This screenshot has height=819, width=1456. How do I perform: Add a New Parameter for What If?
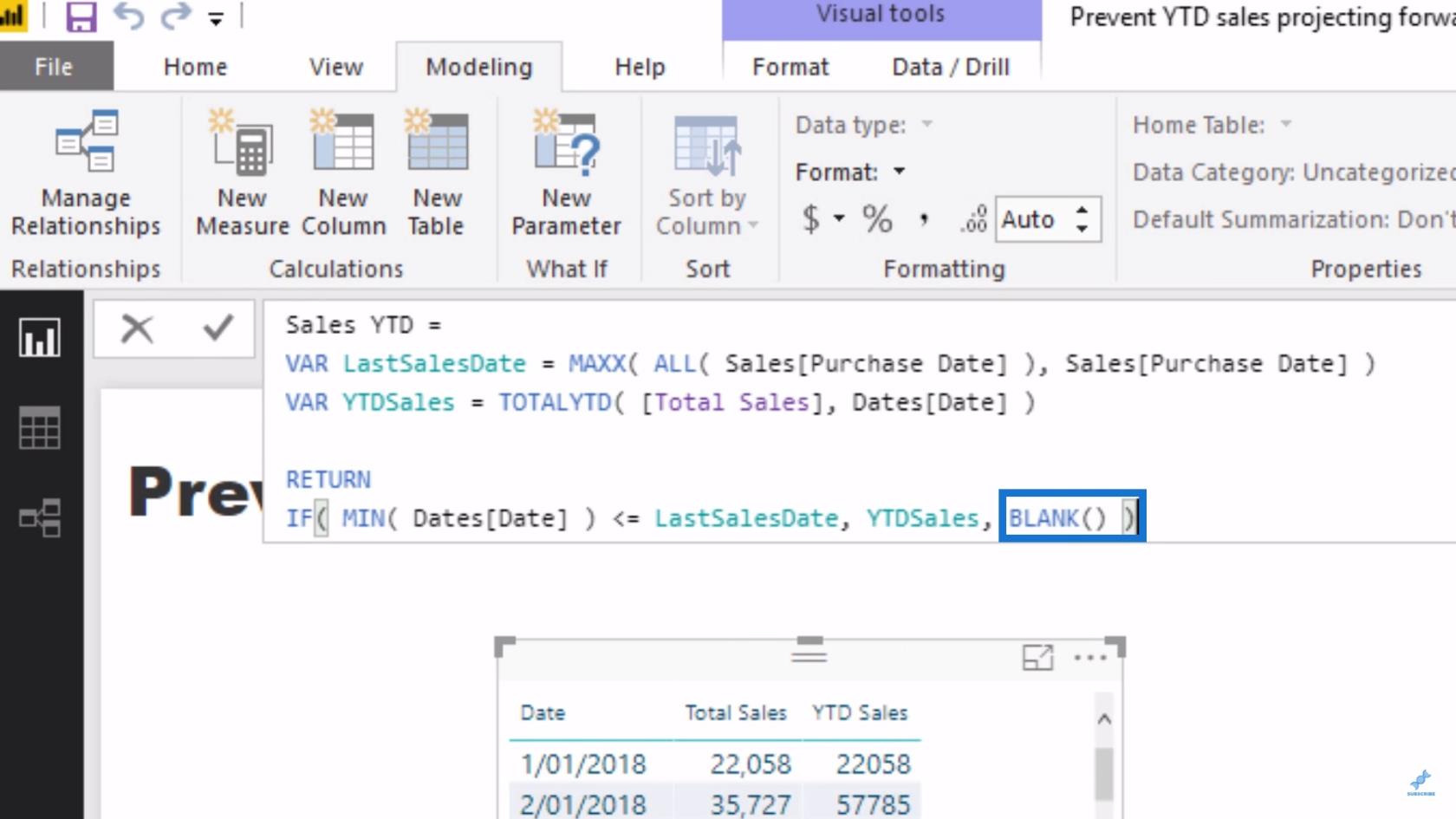click(x=566, y=173)
